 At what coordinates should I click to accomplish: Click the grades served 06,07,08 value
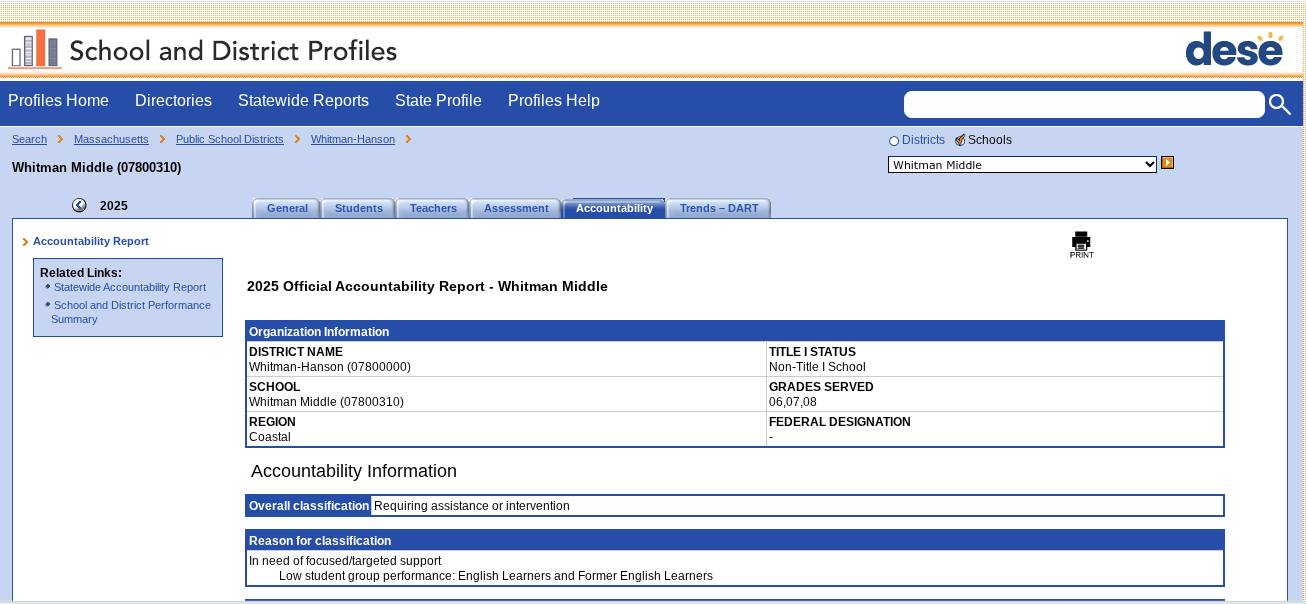[793, 402]
